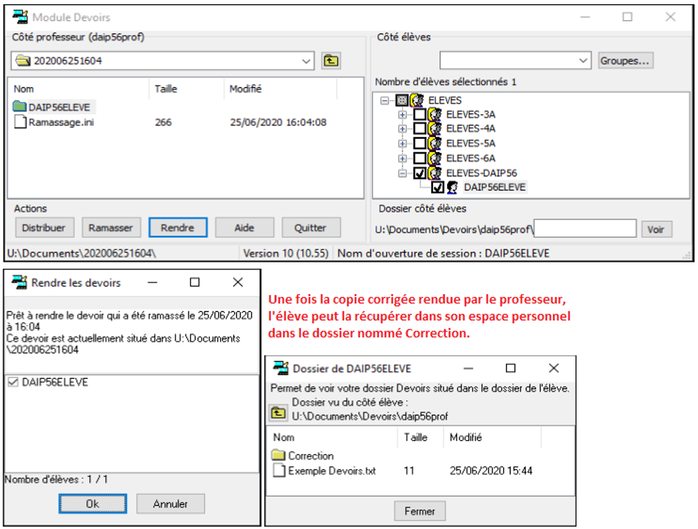The height and width of the screenshot is (529, 698).
Task: Click the DAIP56ELEVE student icon in the tree
Action: pos(453,186)
